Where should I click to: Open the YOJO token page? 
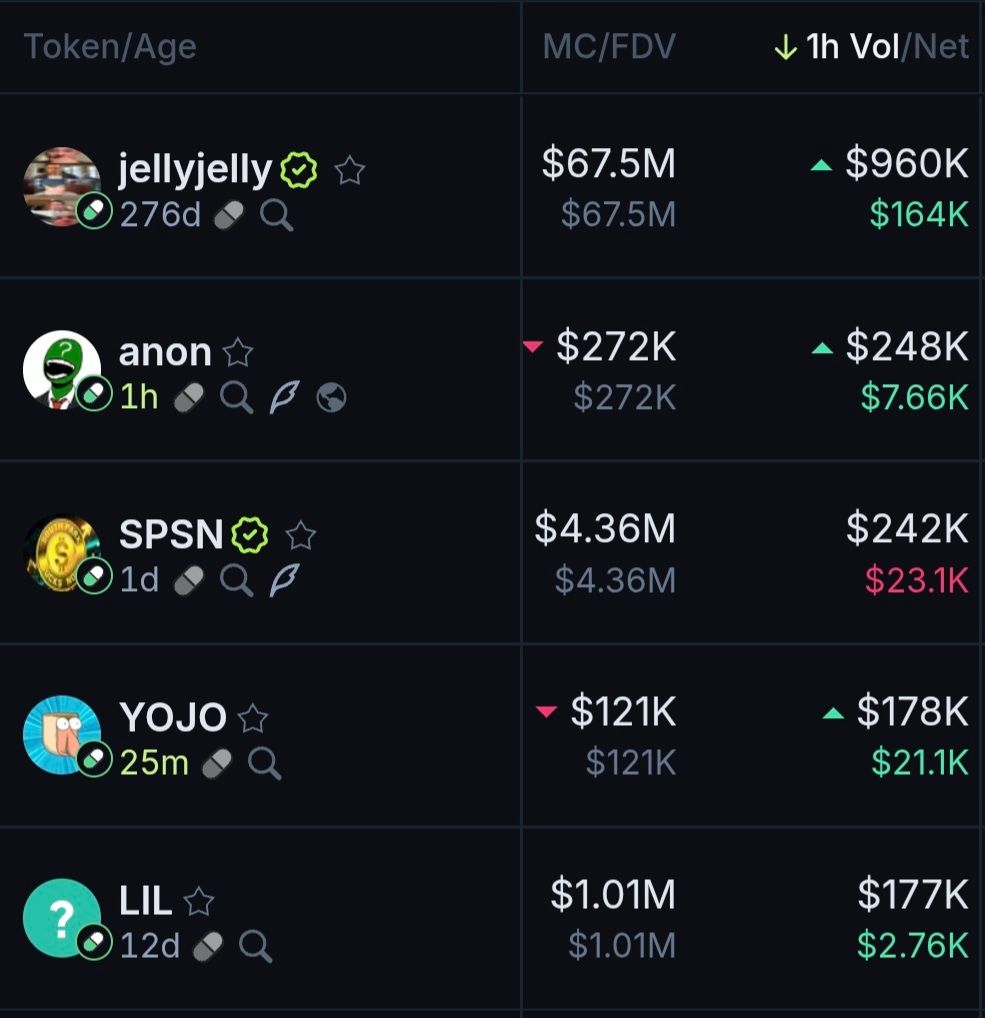[x=173, y=717]
